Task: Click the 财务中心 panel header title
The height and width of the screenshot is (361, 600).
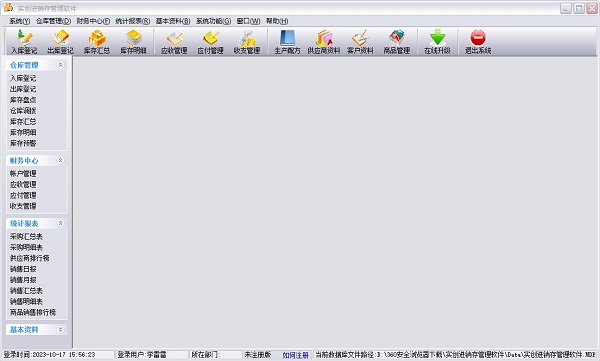Action: 24,160
